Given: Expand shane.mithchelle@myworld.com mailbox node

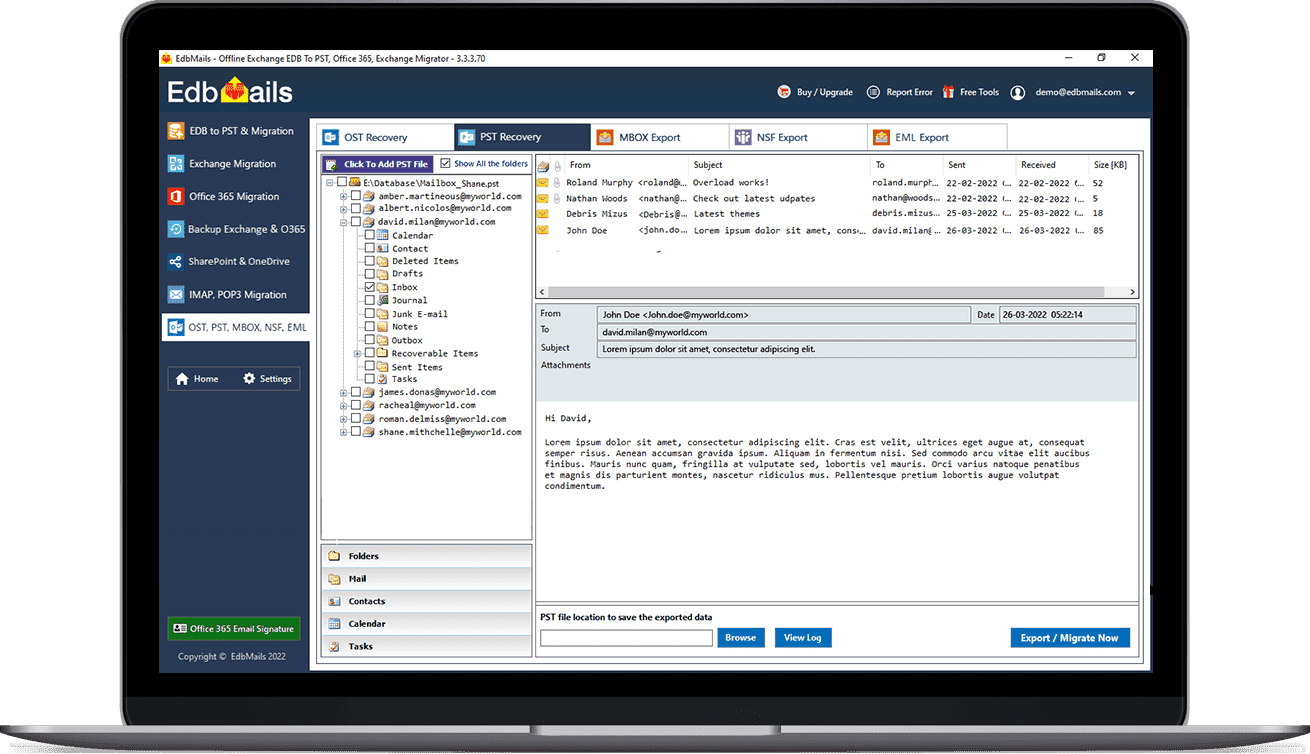Looking at the screenshot, I should [x=344, y=432].
